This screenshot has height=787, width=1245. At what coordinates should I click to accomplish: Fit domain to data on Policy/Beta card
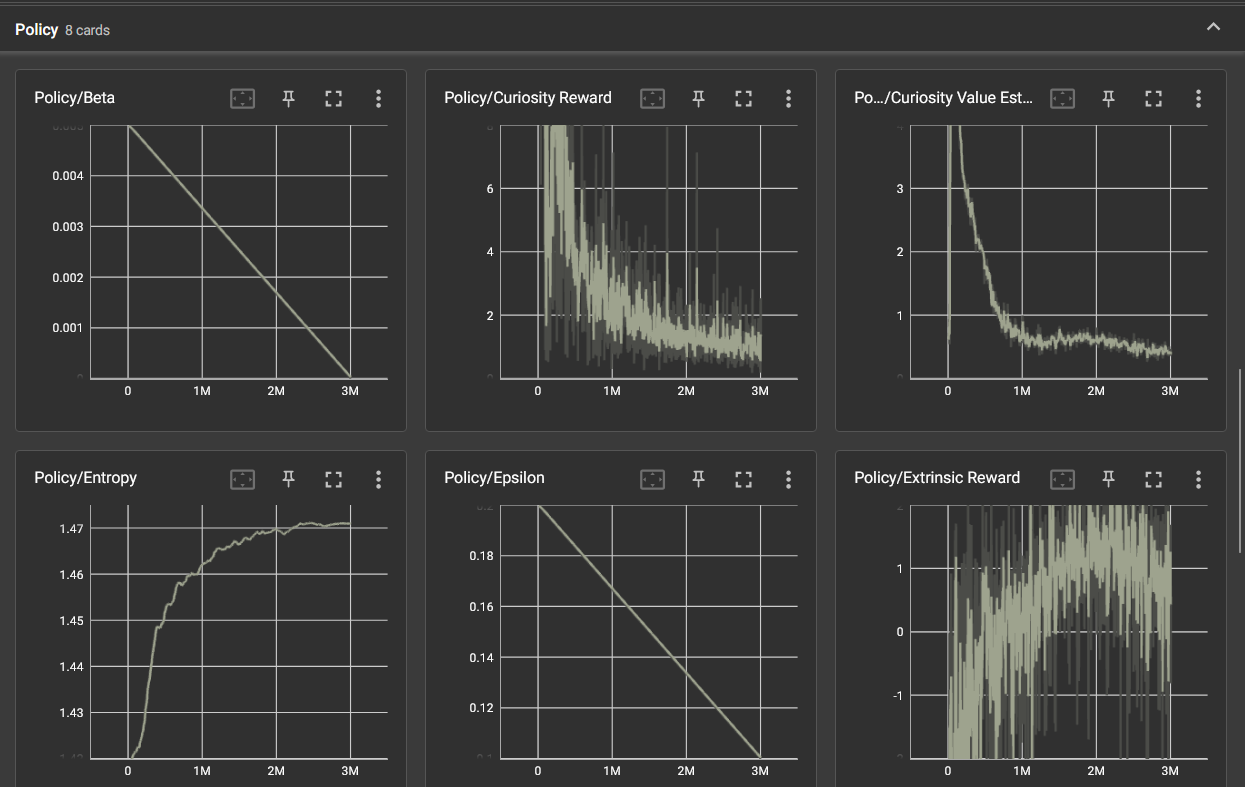tap(243, 98)
